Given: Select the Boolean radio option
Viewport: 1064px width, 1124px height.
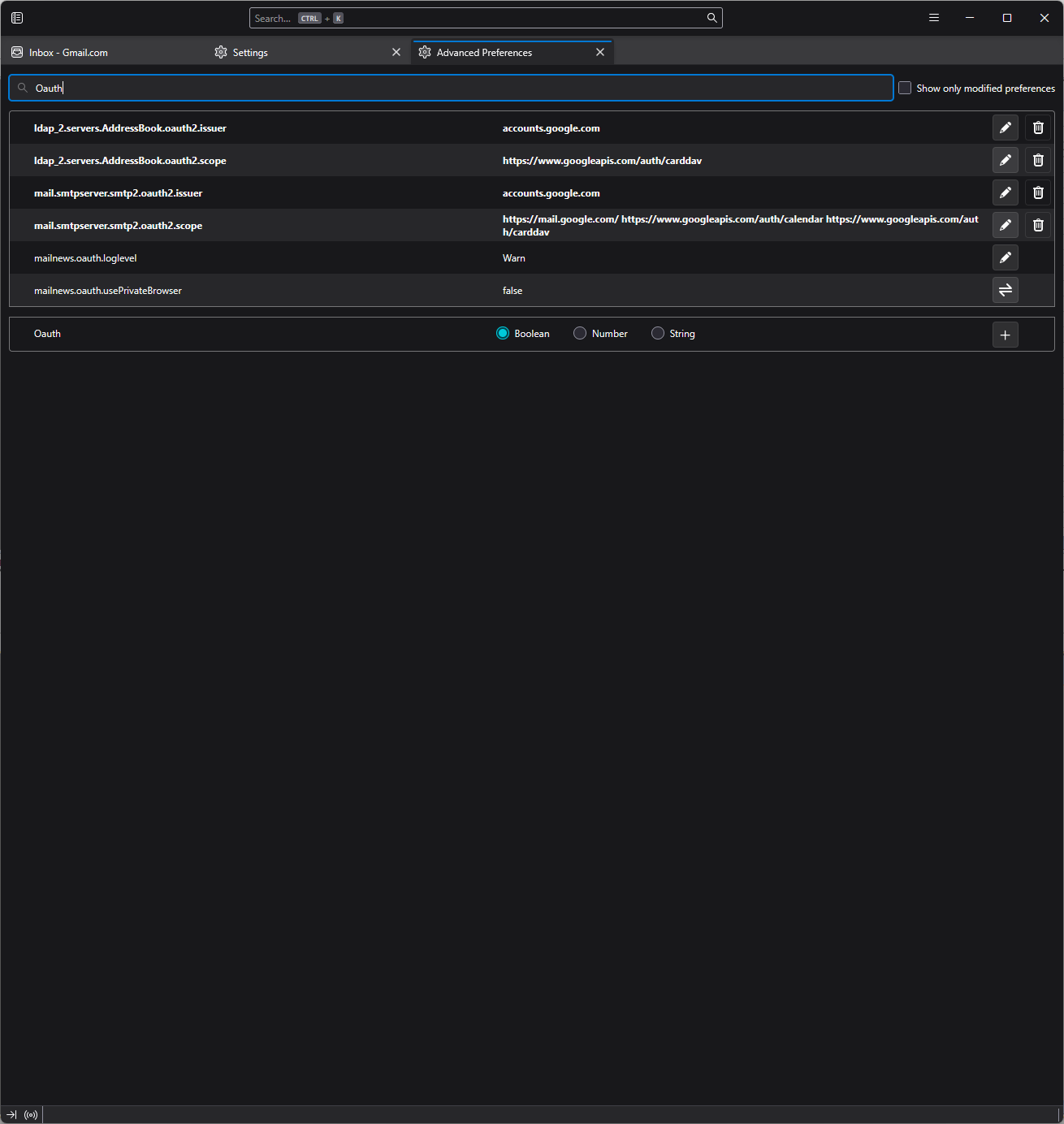Looking at the screenshot, I should (x=503, y=334).
